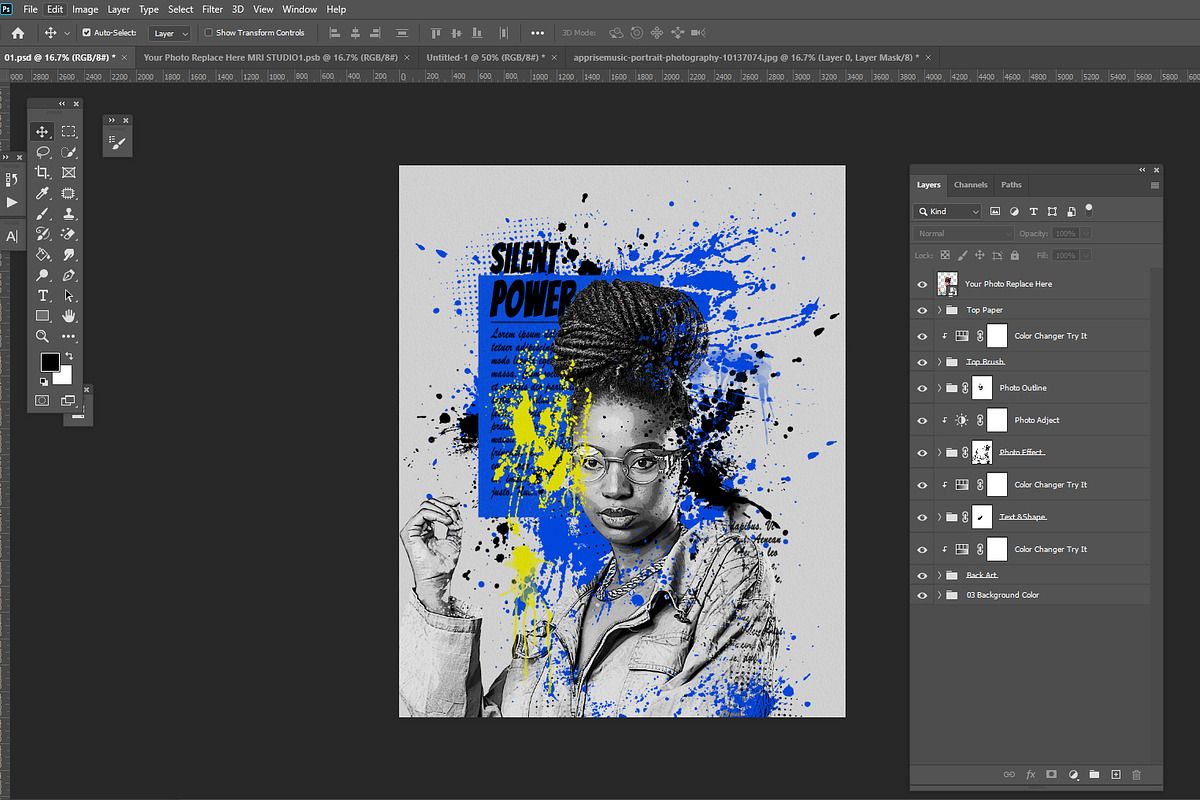Select the Paint Bucket tool

[x=43, y=255]
